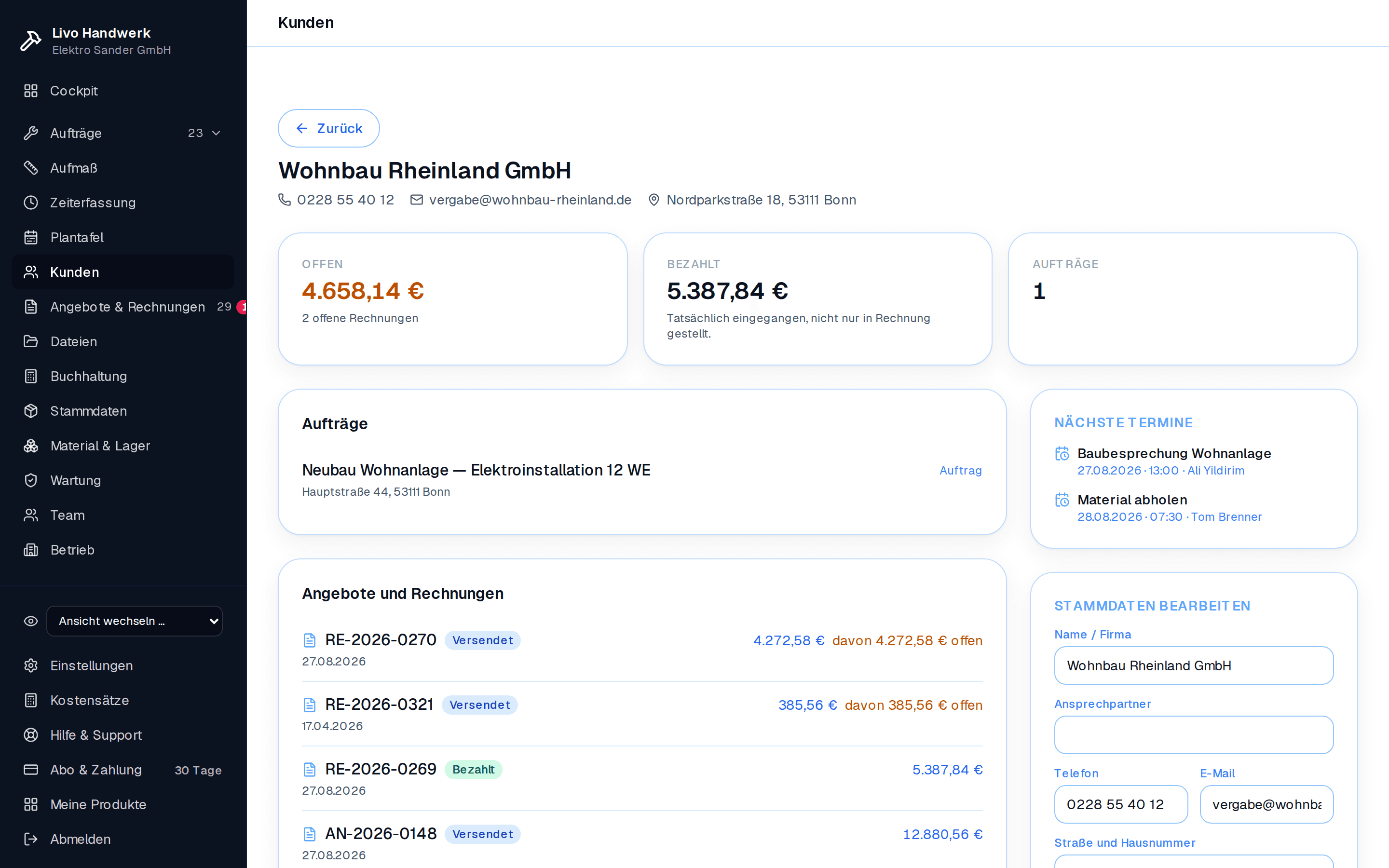The image size is (1389, 868).
Task: Click the map pin icon by Nordparkstraße
Action: [654, 200]
